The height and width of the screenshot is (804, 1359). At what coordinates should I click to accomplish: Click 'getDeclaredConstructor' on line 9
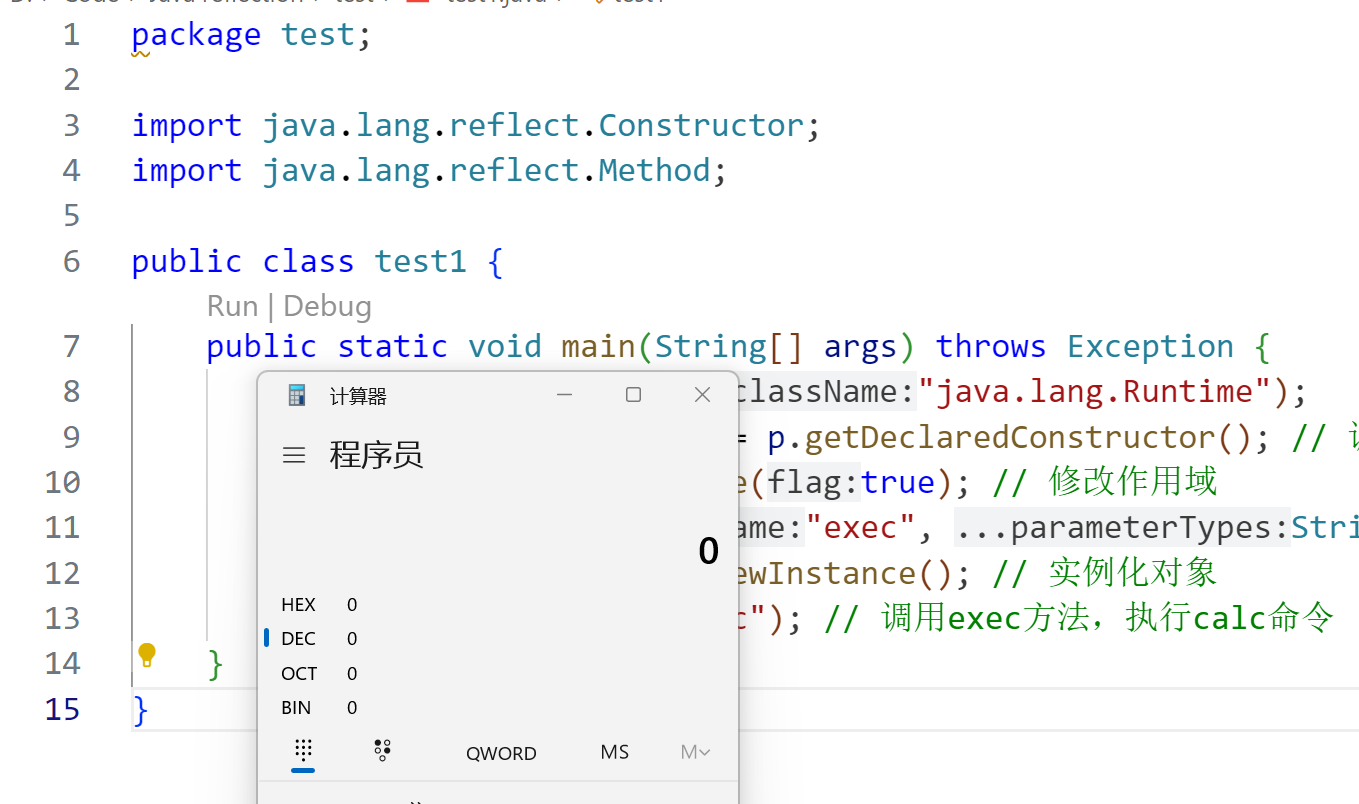pos(1009,438)
